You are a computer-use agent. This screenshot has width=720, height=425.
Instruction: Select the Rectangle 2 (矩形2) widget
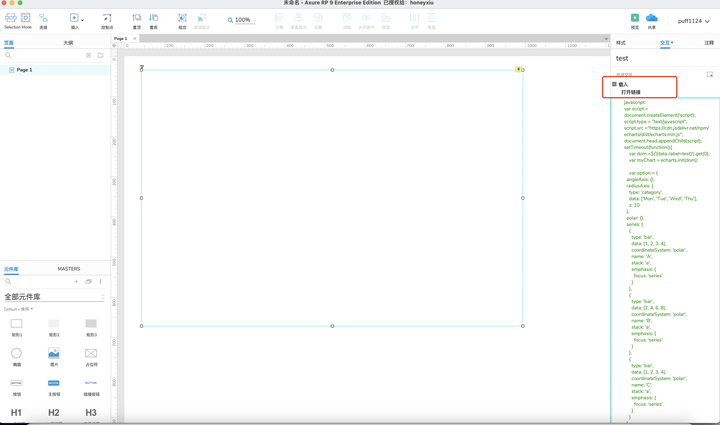54,327
